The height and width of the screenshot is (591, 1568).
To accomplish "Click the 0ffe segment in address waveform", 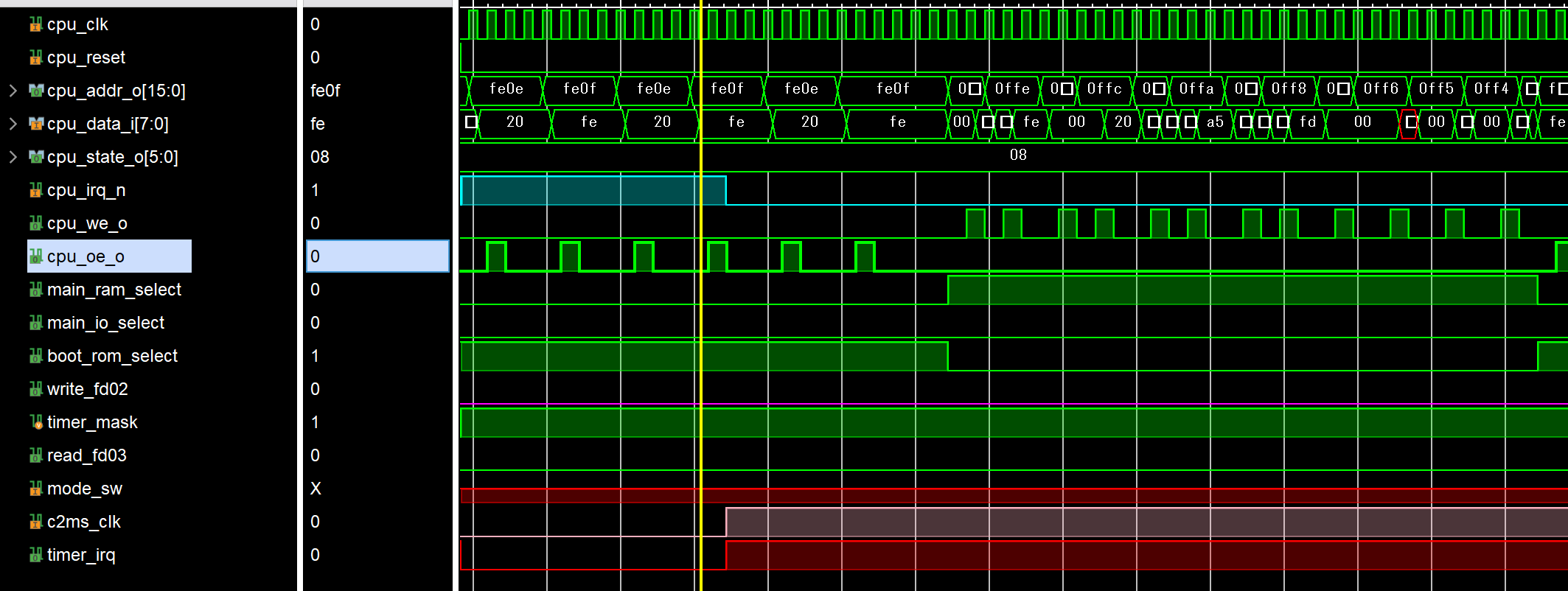I will (1012, 89).
